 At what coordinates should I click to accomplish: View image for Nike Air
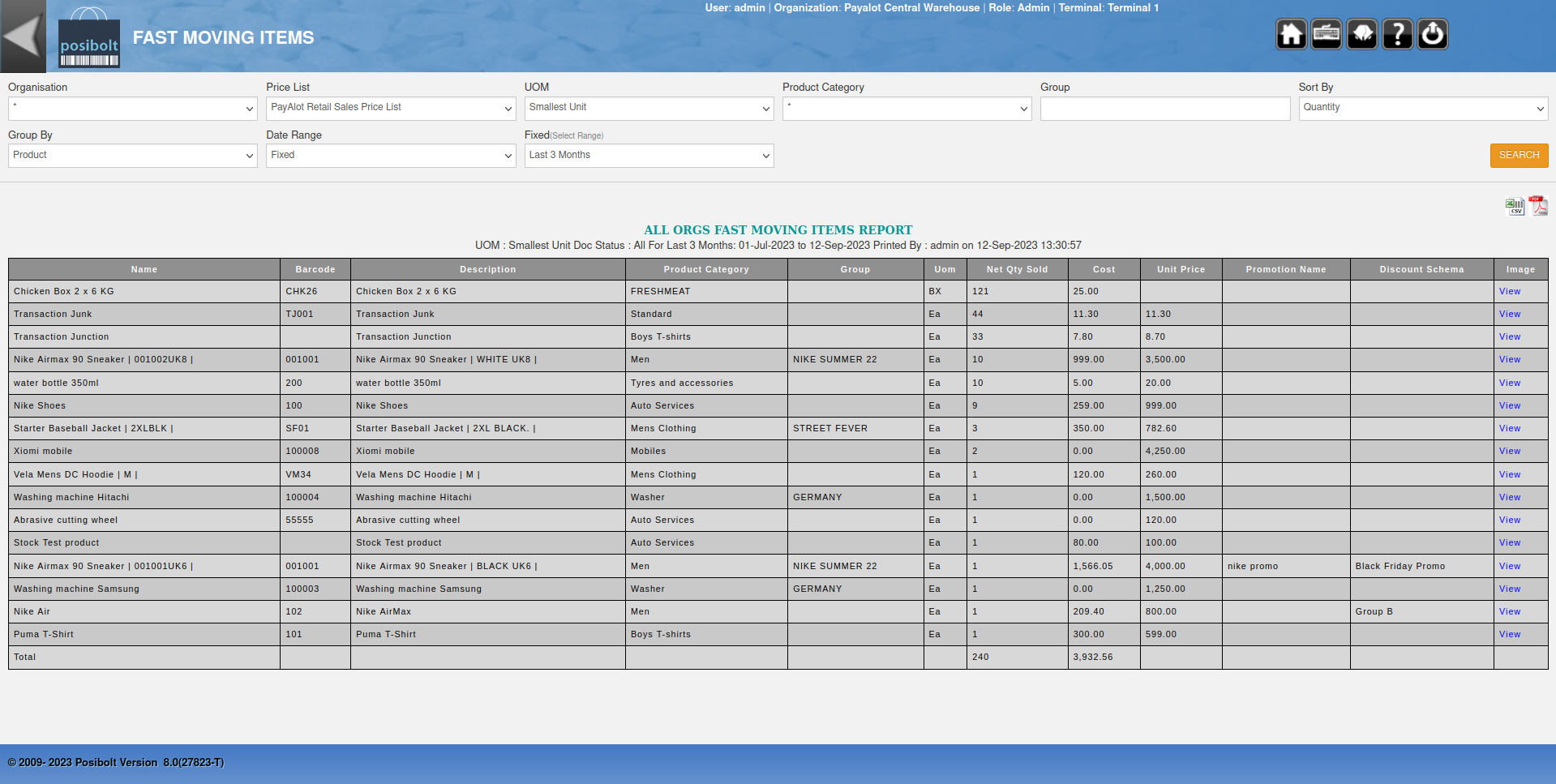[x=1510, y=612]
